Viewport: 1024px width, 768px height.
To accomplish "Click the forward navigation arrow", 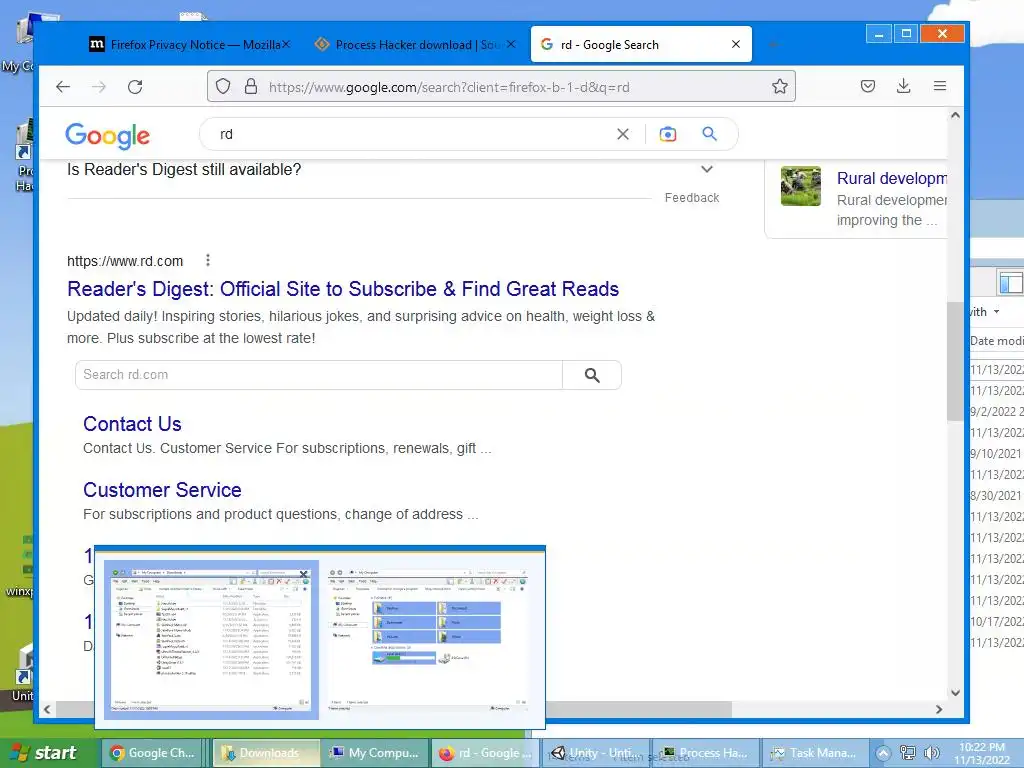I will pos(99,87).
